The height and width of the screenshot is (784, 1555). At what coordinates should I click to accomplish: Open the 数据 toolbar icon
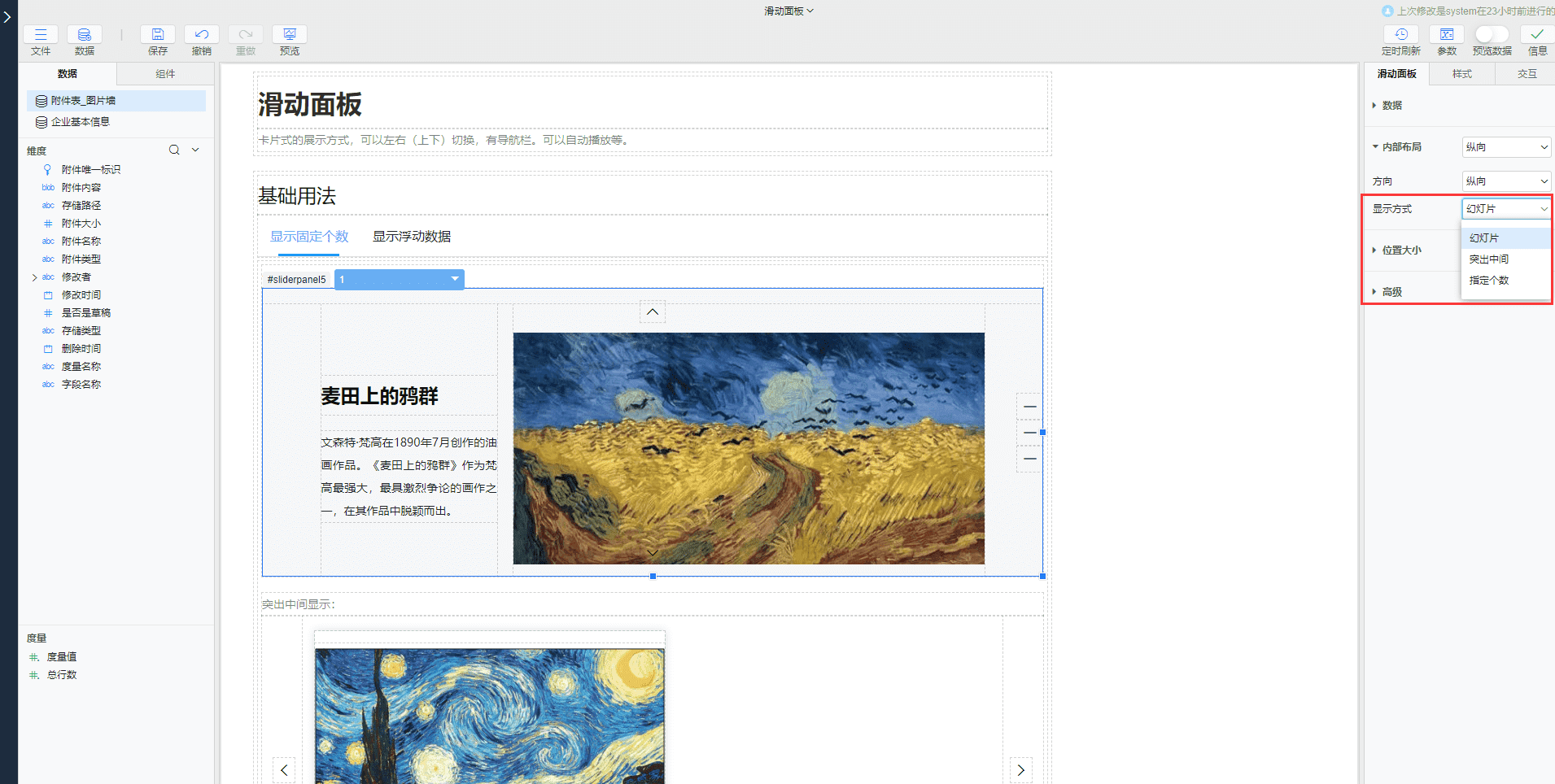[x=84, y=34]
